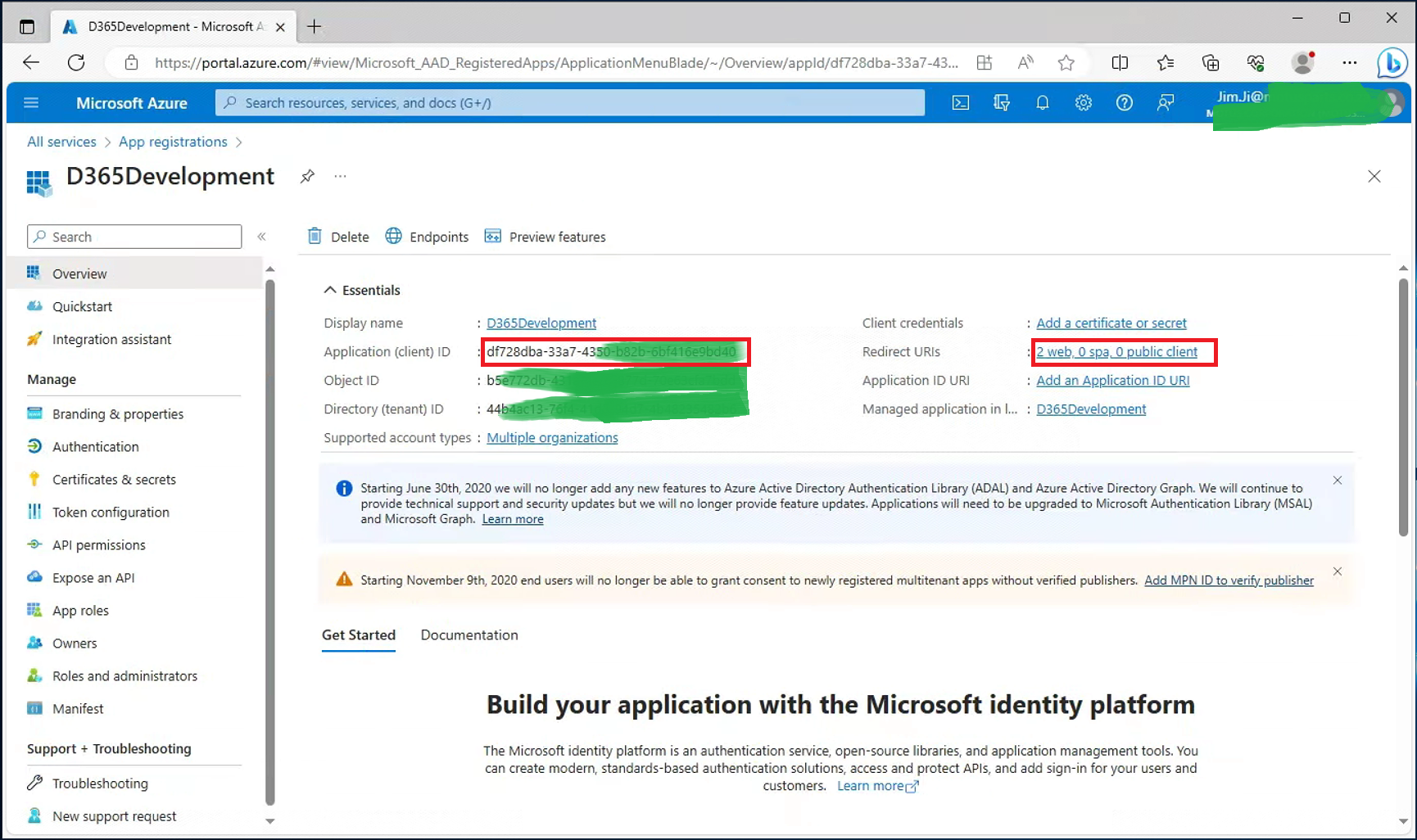Open the Feedback icon in the Azure bar
Screen dimensions: 1417x840
[x=1166, y=103]
